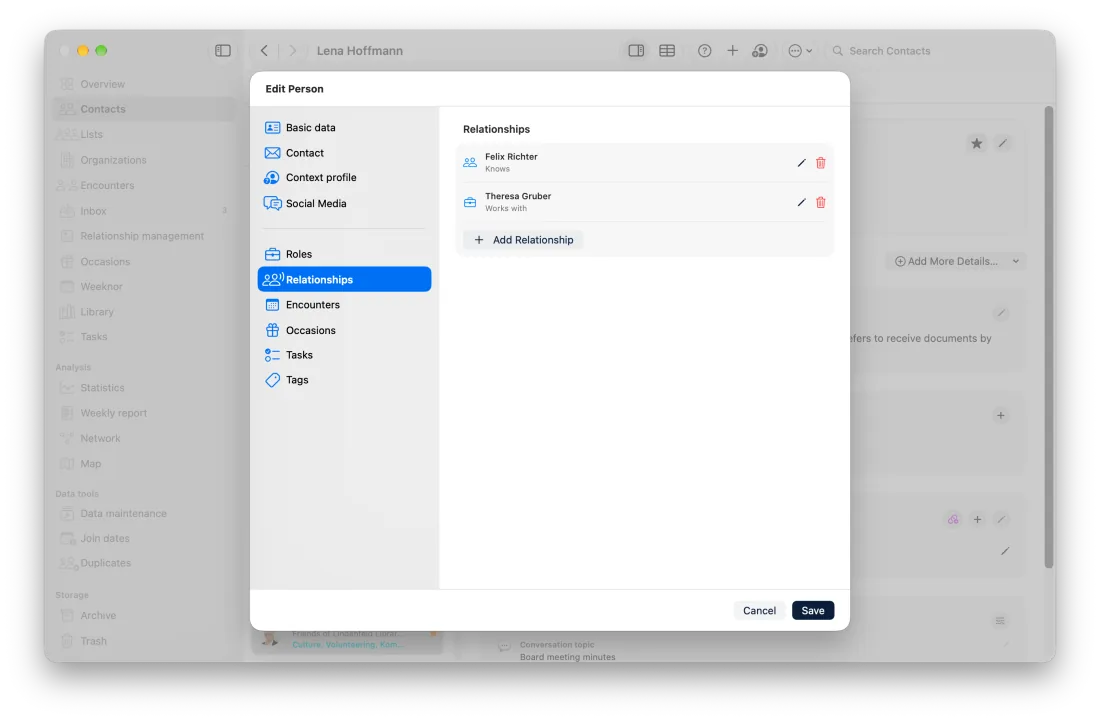This screenshot has height=721, width=1100.
Task: Open Weekly report under Analysis
Action: (x=145, y=413)
